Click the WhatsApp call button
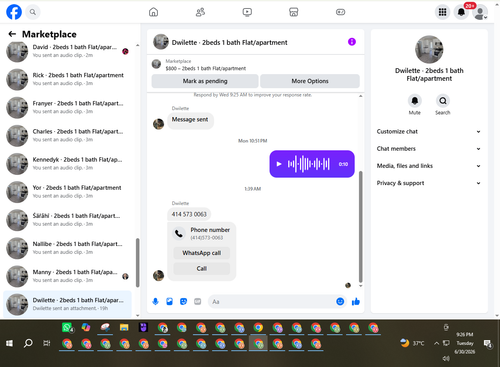This screenshot has width=500, height=367. pyautogui.click(x=202, y=253)
